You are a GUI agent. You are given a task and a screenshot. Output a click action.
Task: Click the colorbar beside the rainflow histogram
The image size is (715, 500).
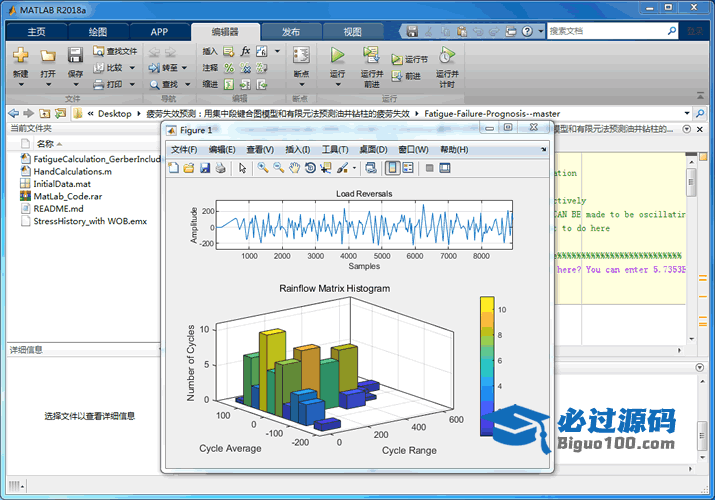point(487,366)
